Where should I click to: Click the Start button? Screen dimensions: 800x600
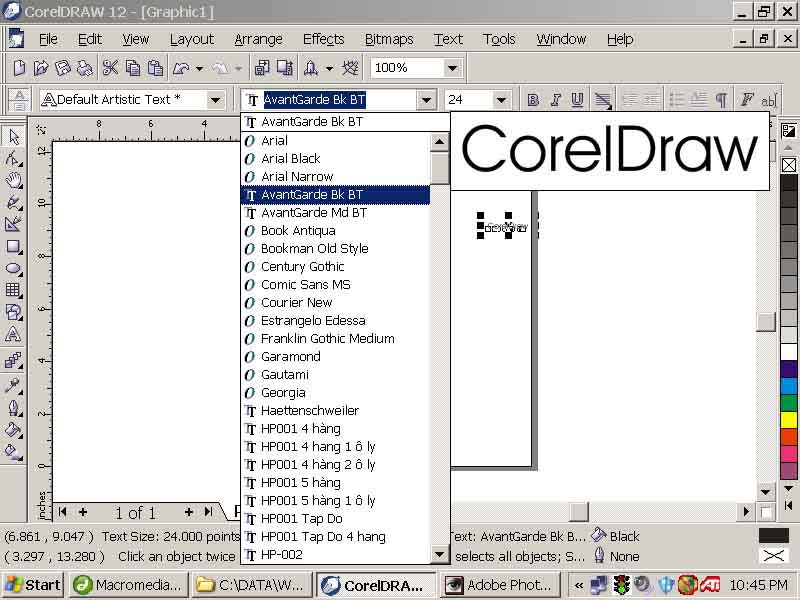(33, 585)
